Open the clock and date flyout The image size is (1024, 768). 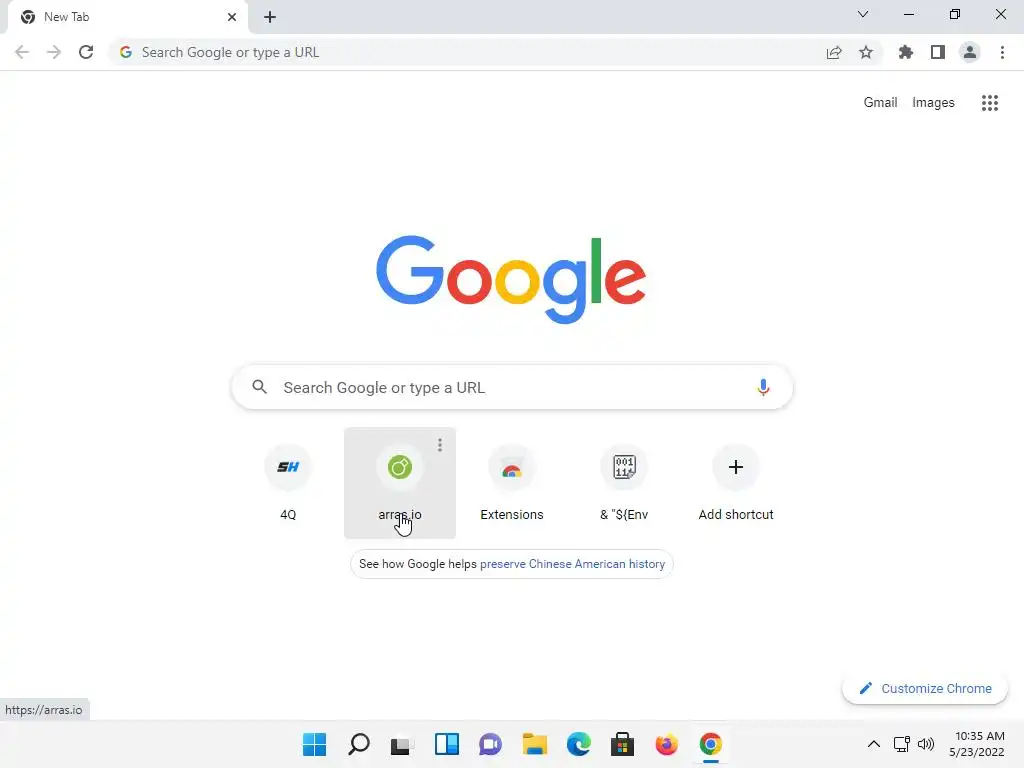click(977, 744)
